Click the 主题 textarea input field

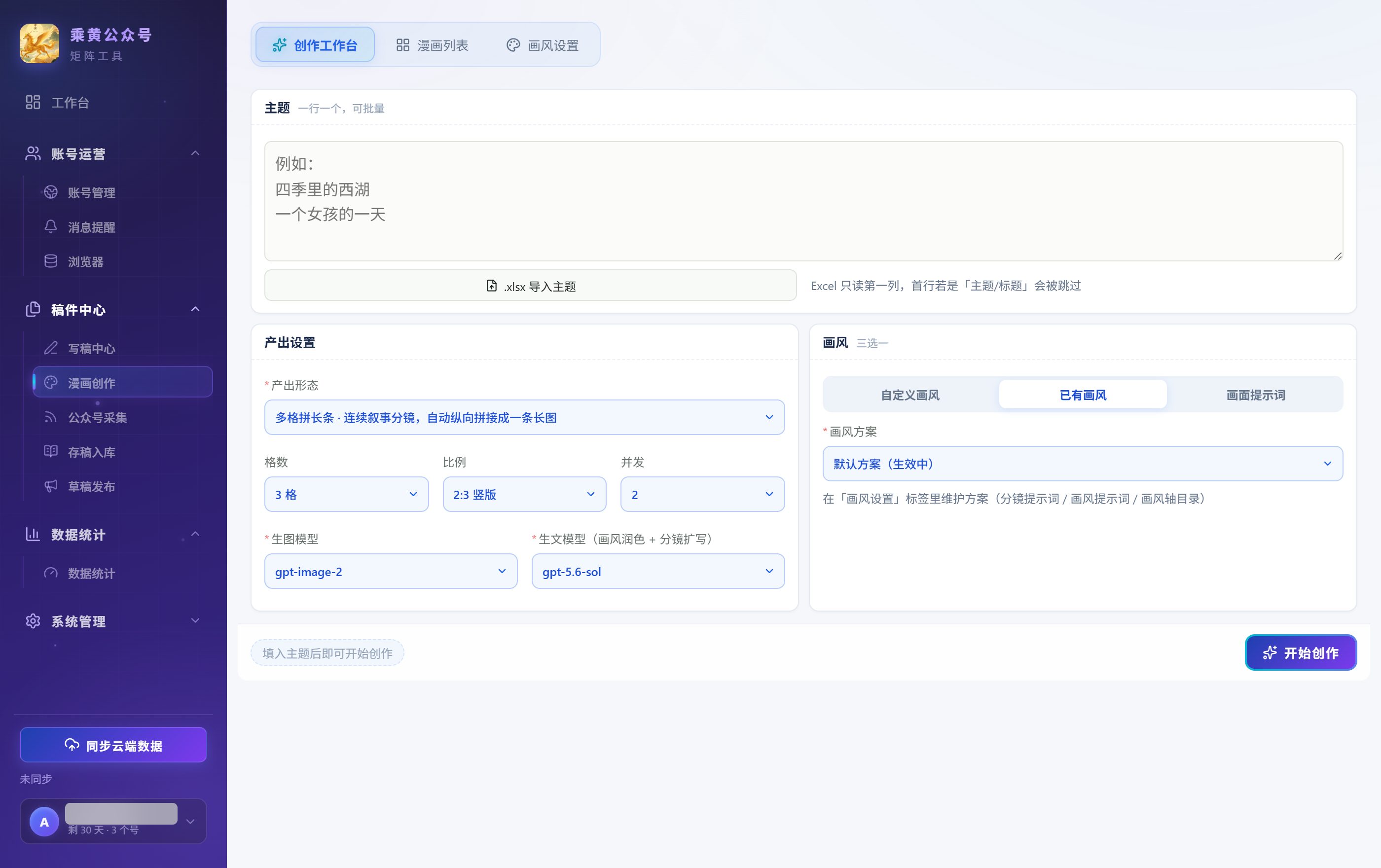tap(803, 201)
